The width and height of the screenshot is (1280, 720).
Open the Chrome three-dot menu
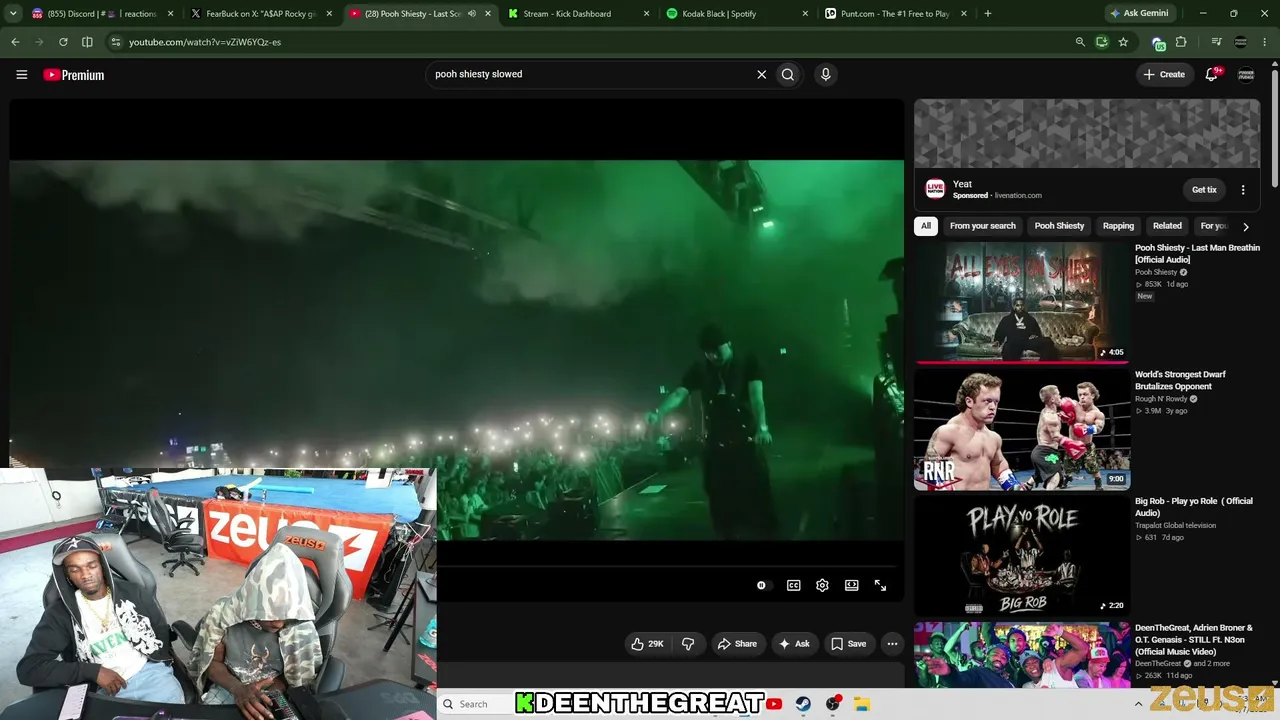[x=1265, y=42]
